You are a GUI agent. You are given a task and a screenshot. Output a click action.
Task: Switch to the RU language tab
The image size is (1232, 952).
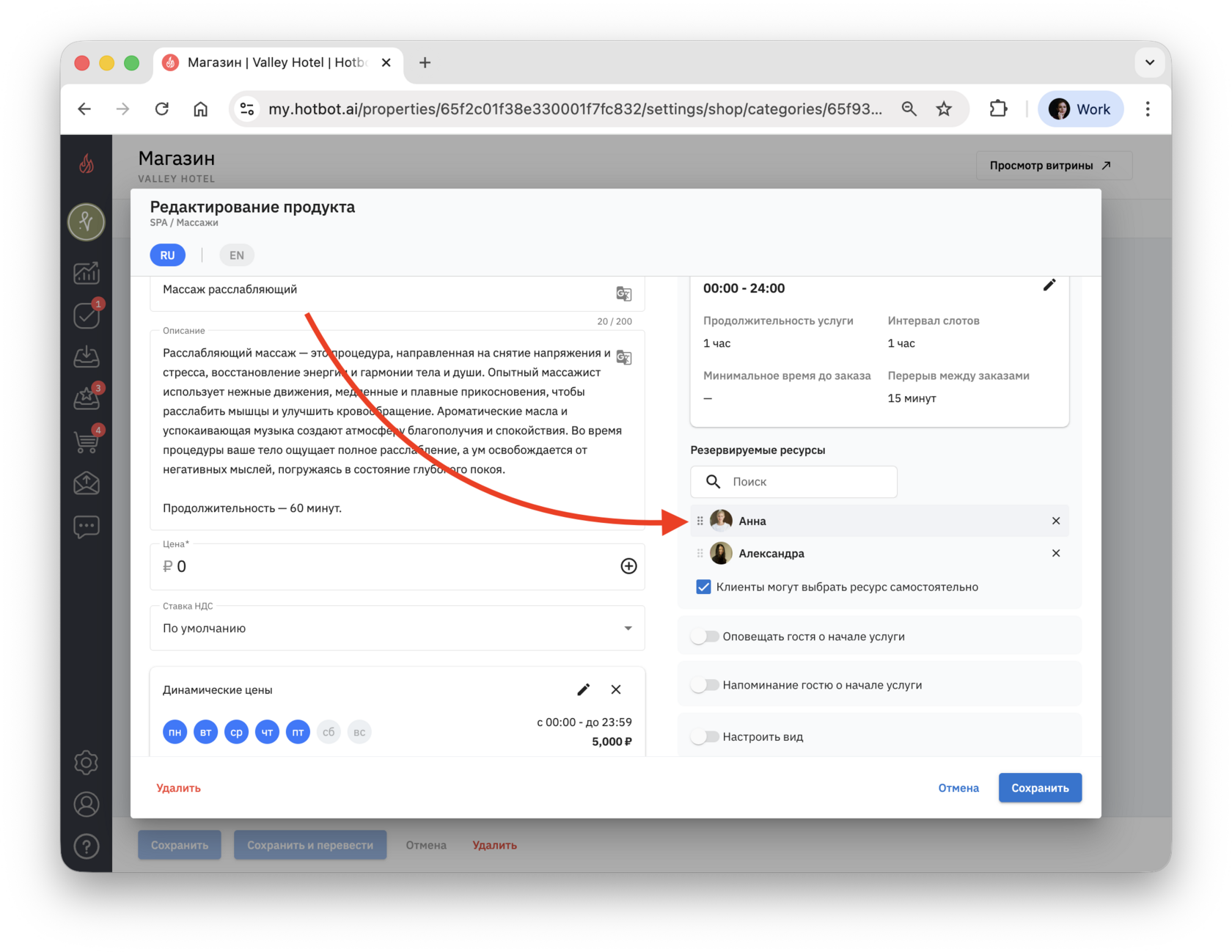click(167, 255)
